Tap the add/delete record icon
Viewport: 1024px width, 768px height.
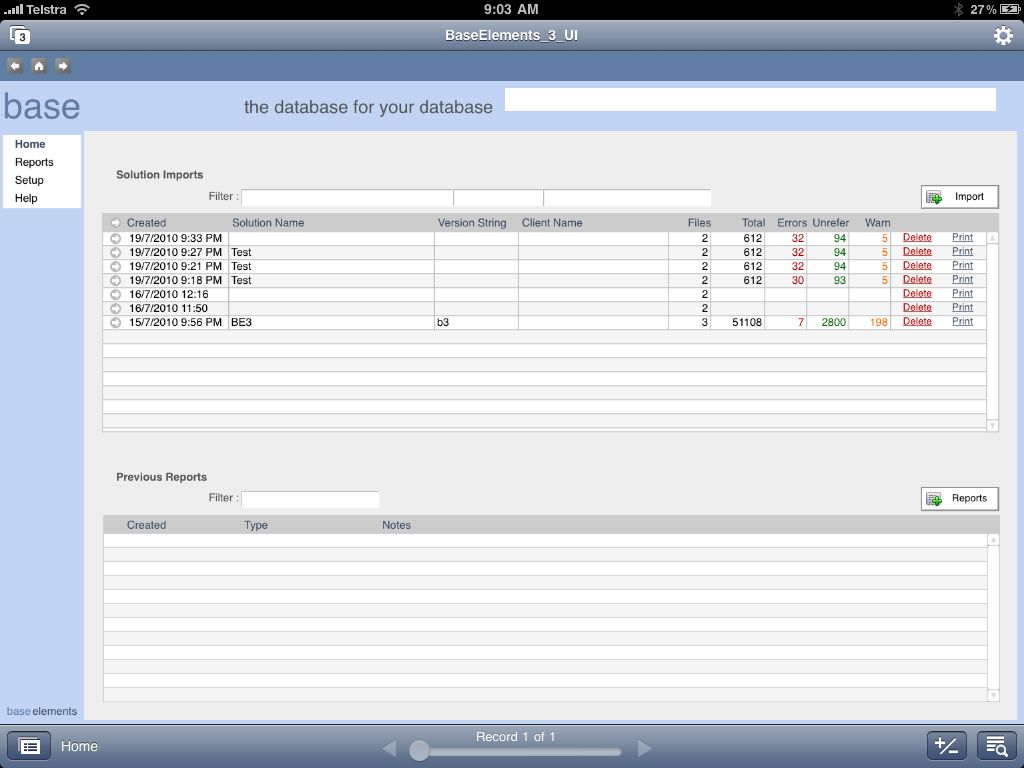tap(946, 746)
